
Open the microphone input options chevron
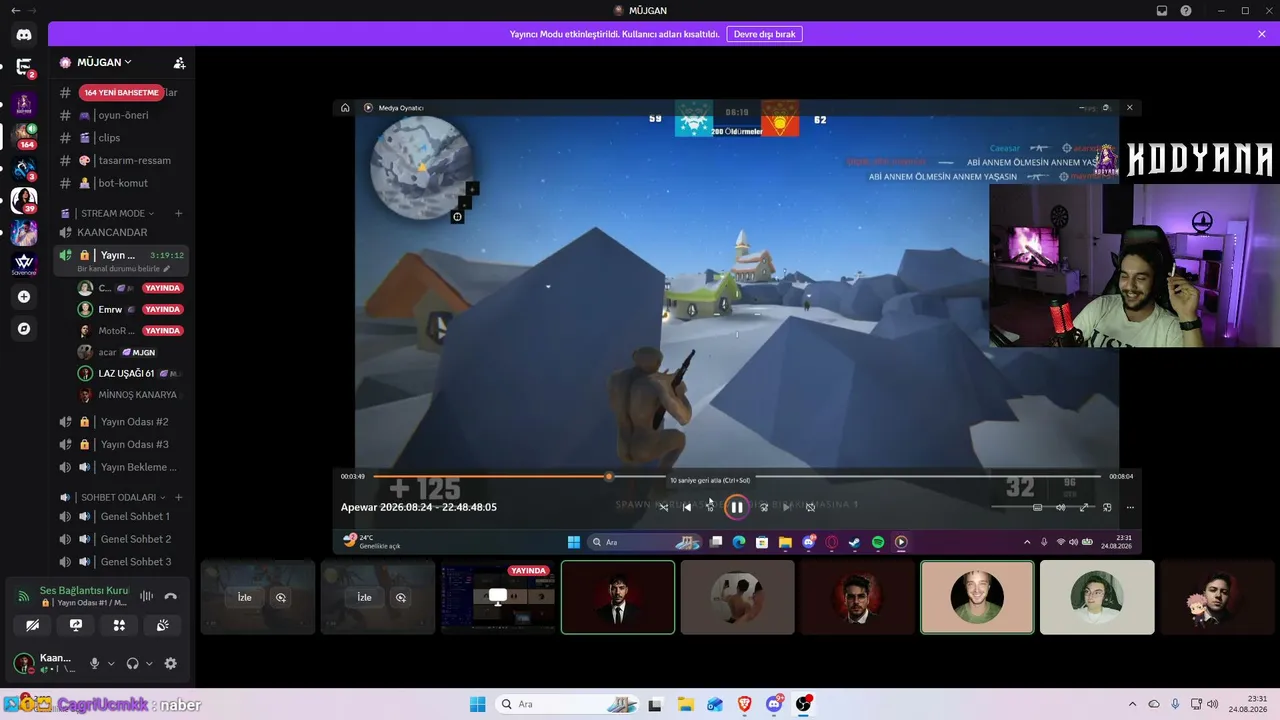point(111,663)
